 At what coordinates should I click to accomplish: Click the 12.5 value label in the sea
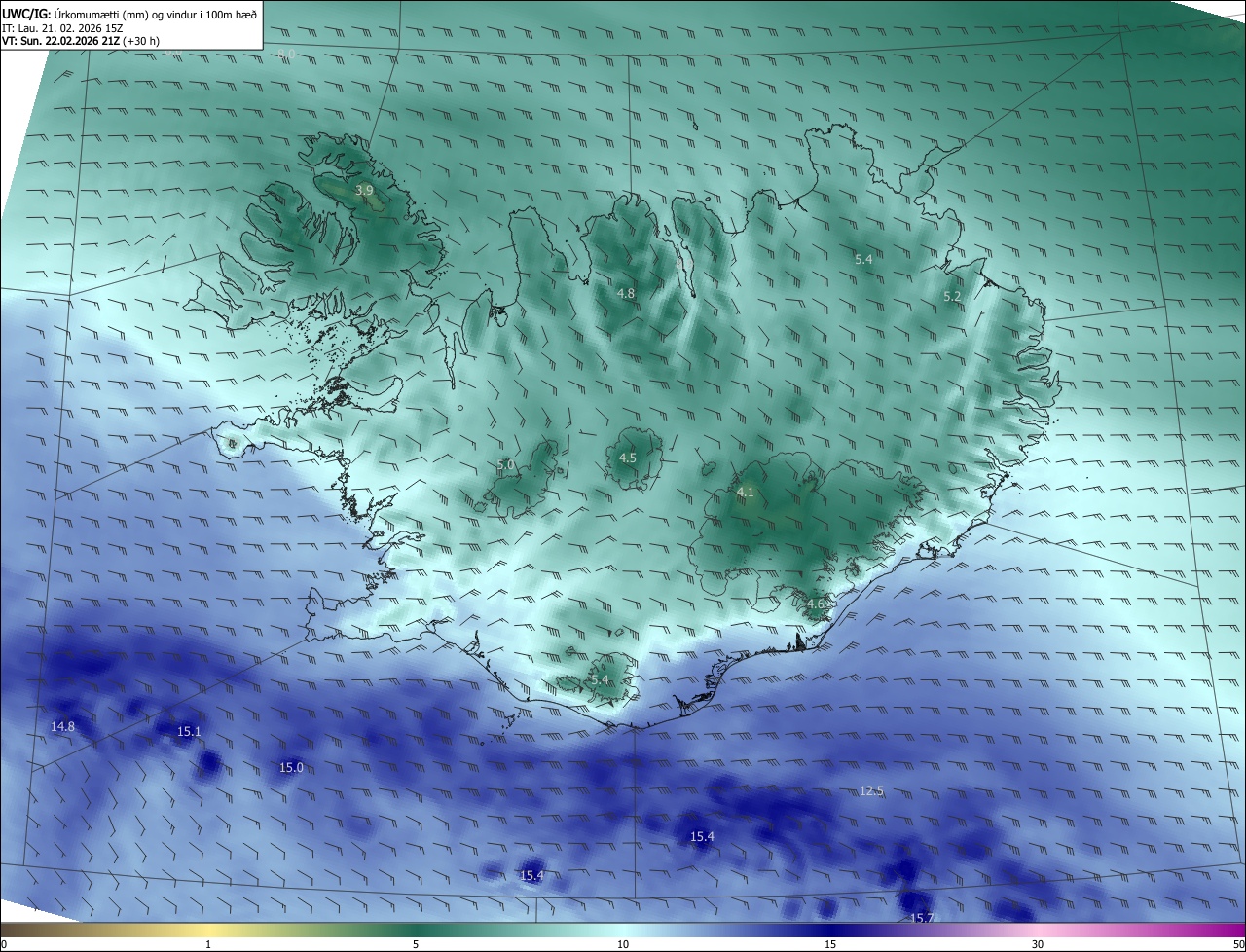click(x=872, y=790)
